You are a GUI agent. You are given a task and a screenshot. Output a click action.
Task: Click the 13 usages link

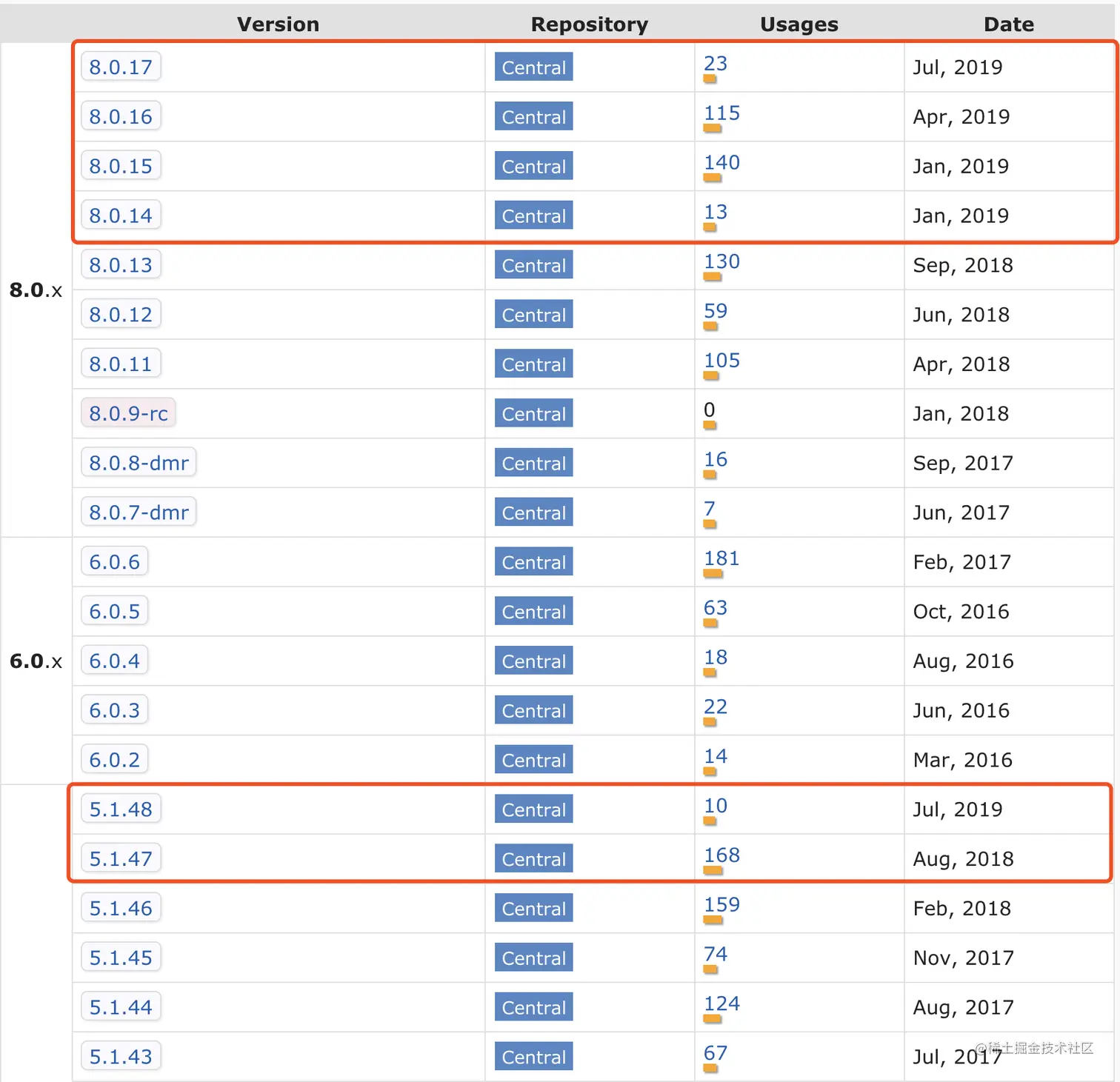click(716, 213)
